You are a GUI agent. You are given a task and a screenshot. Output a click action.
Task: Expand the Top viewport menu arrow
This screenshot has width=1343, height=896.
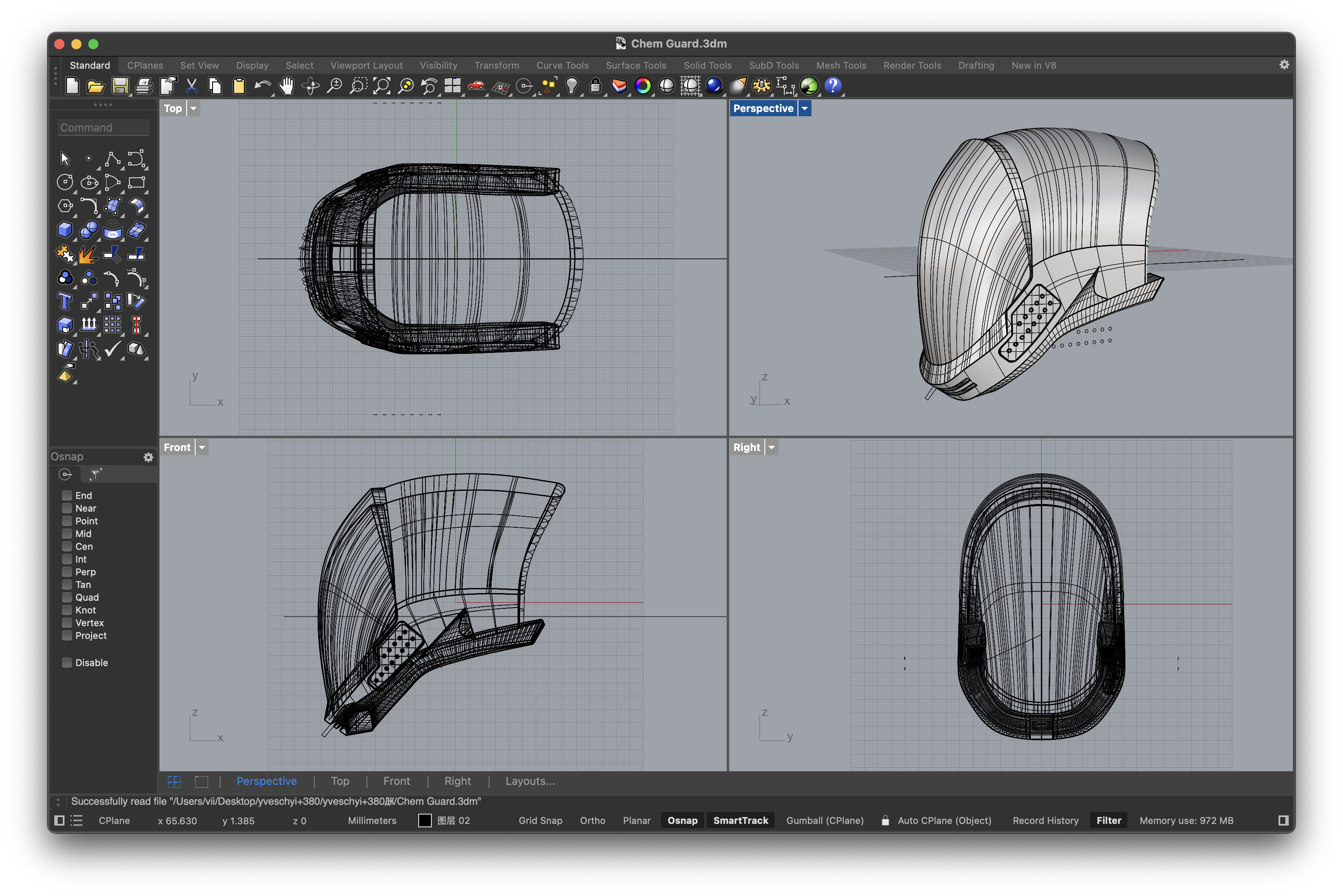[x=194, y=109]
